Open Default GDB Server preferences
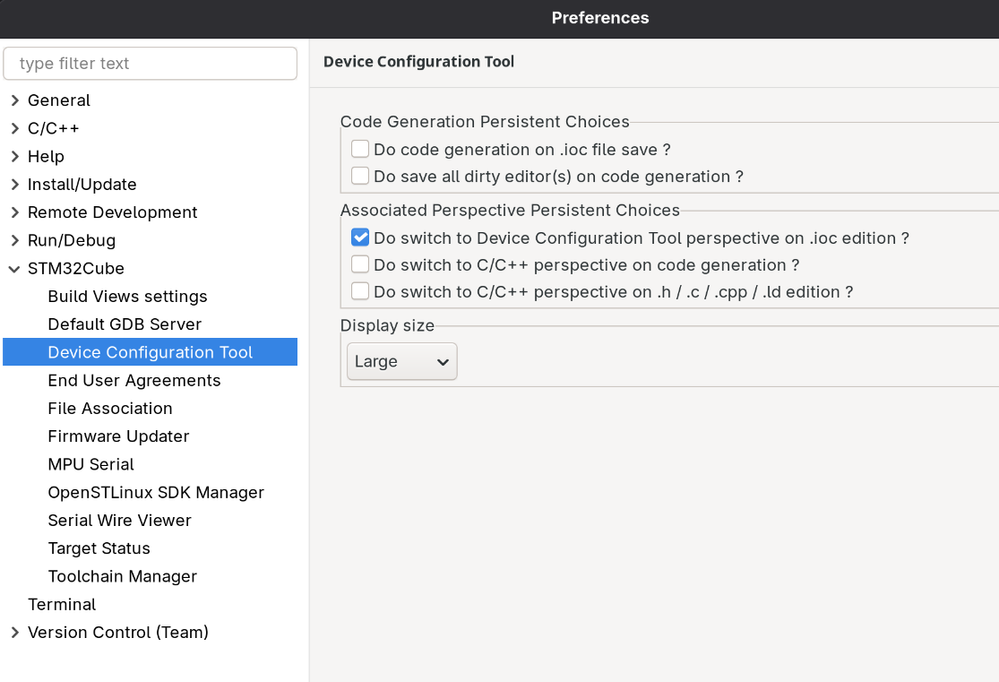The image size is (999, 682). click(125, 324)
